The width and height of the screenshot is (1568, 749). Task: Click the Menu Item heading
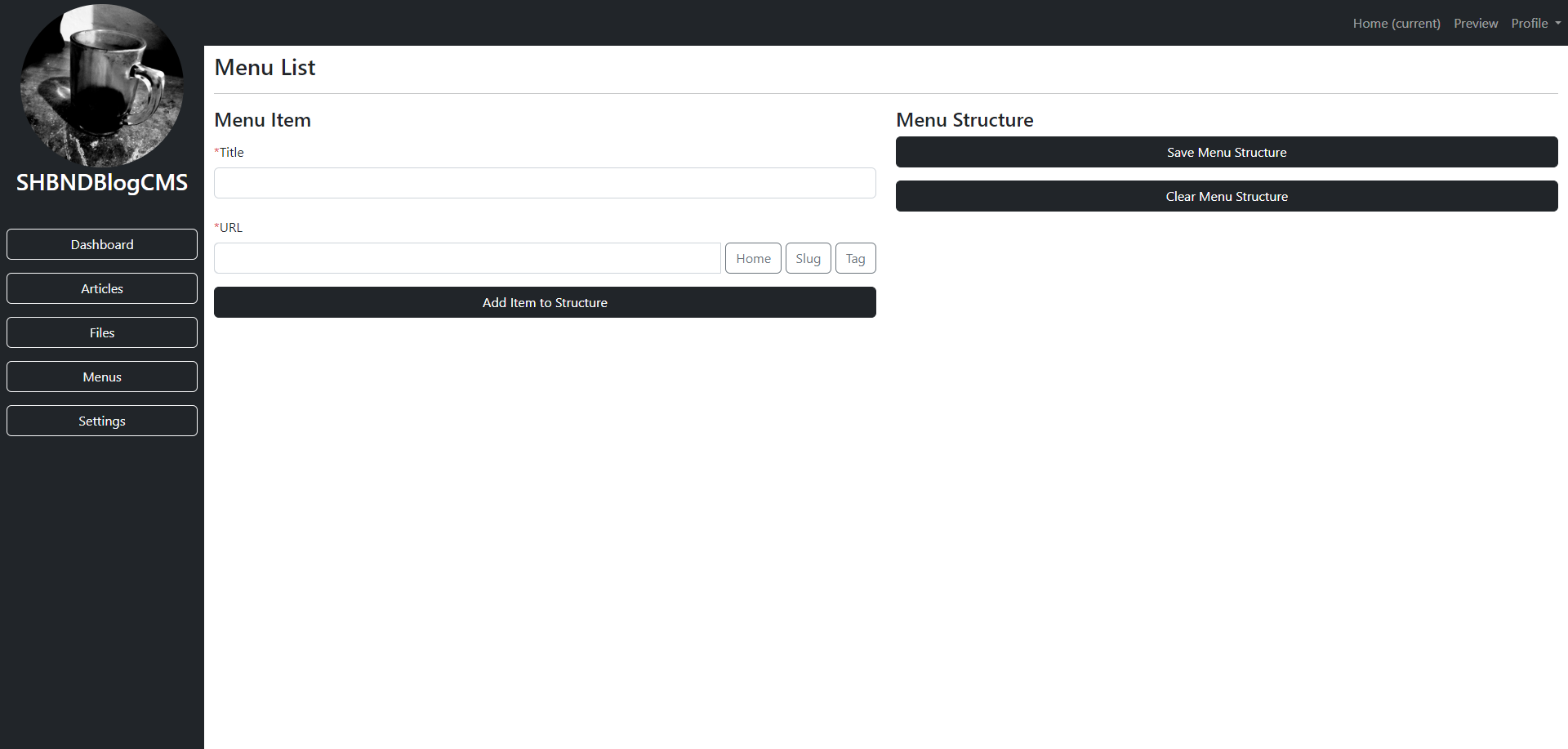click(262, 120)
